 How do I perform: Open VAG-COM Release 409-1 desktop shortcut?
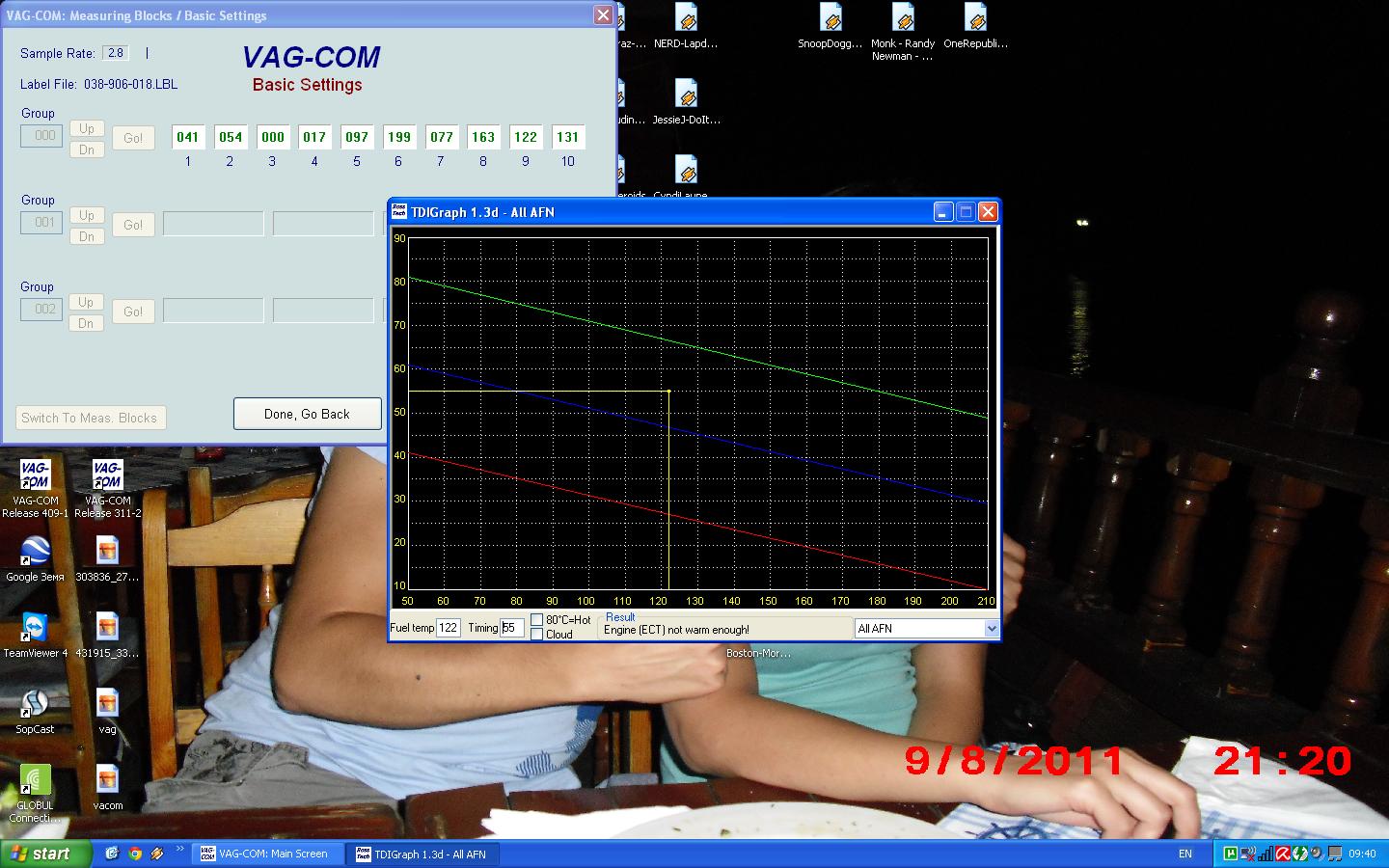35,488
